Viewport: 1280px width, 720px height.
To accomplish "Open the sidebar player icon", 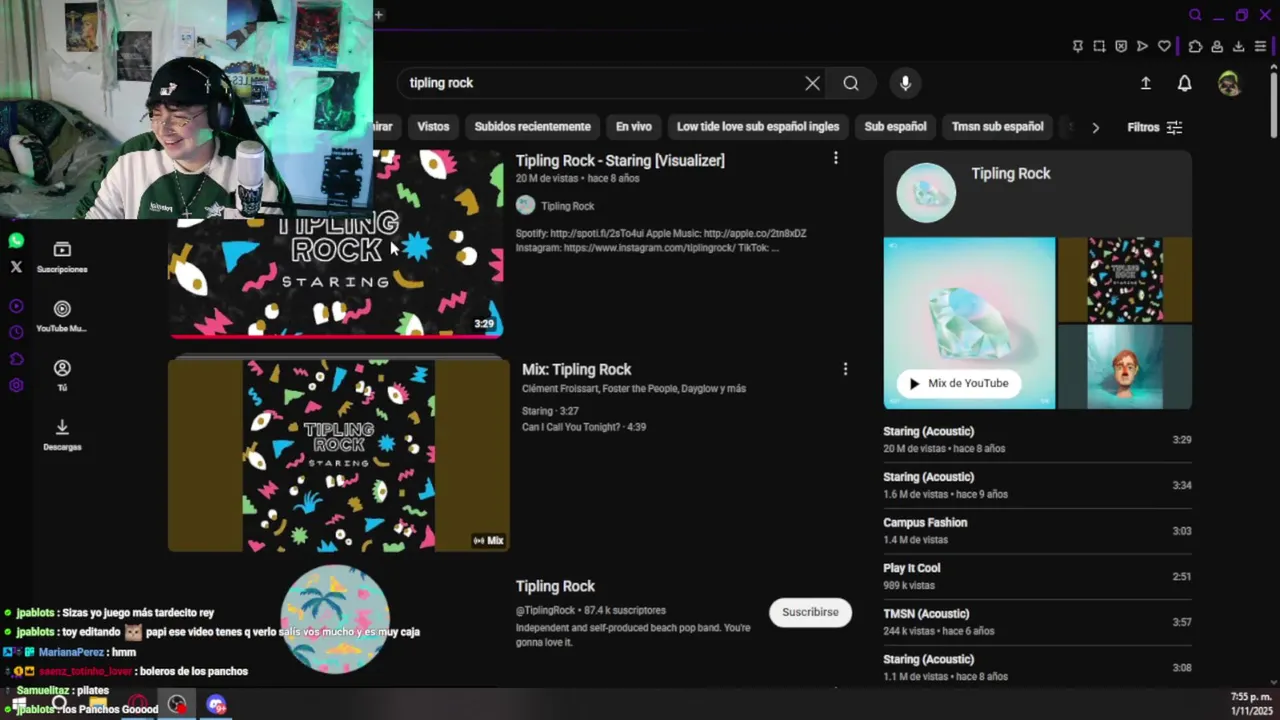I will 16,306.
